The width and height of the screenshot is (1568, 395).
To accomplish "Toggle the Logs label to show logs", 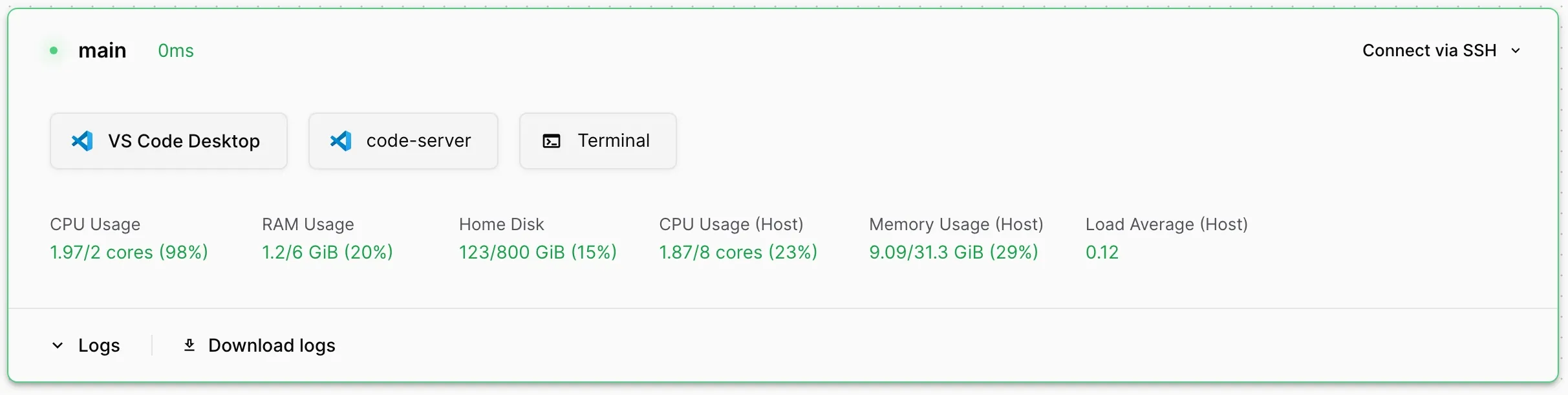I will tap(99, 345).
